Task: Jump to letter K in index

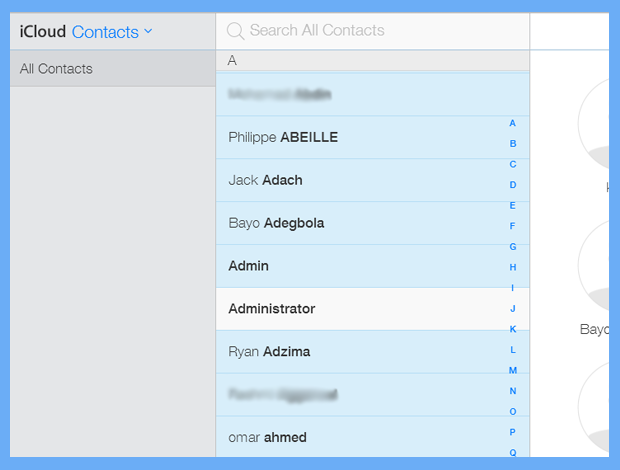Action: 513,329
